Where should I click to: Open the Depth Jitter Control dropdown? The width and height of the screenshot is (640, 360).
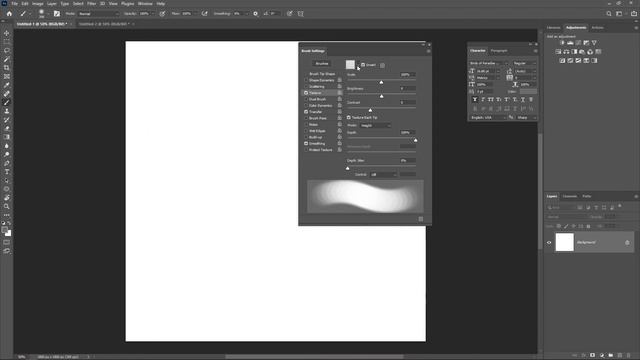tap(383, 175)
